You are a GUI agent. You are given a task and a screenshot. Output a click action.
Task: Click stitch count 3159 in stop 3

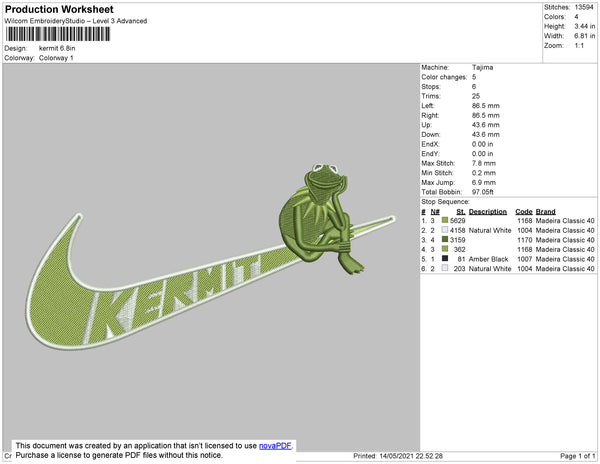click(x=458, y=240)
